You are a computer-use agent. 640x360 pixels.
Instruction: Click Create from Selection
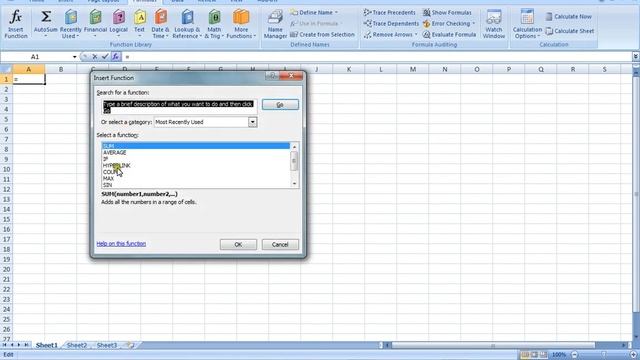click(x=322, y=35)
